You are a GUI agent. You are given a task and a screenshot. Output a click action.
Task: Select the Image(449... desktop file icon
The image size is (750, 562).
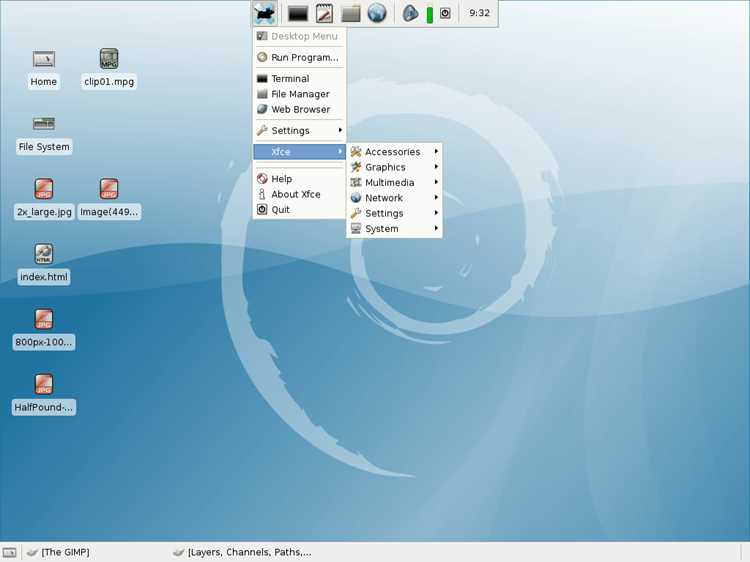[x=109, y=199]
